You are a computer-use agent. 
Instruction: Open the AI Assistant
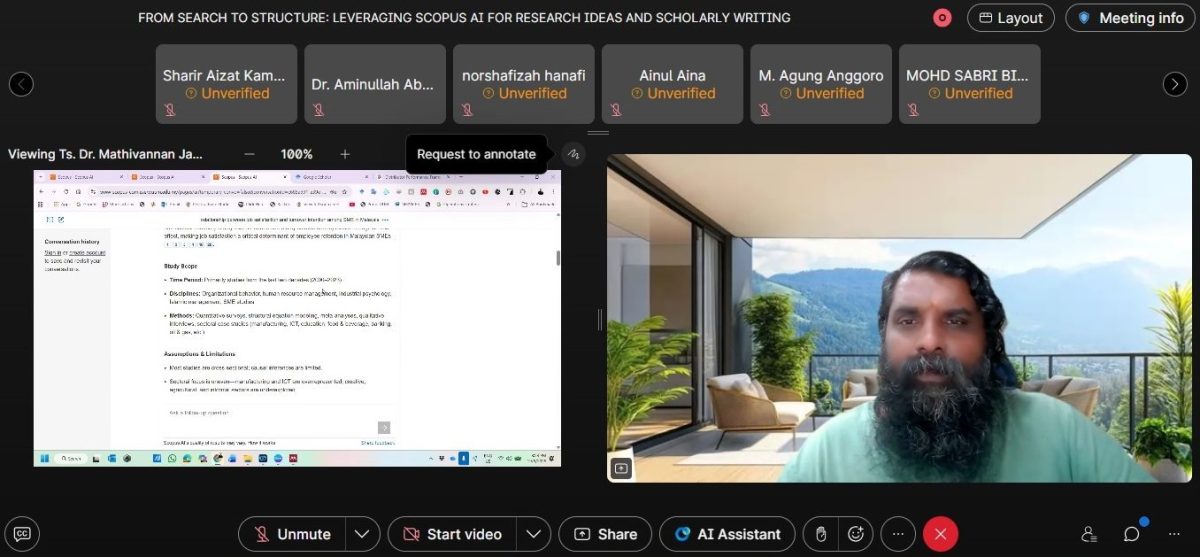tap(728, 534)
